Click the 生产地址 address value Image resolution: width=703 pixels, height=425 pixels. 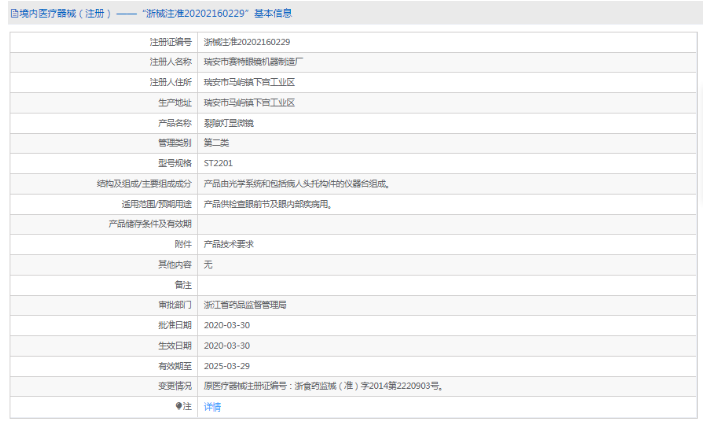(x=249, y=102)
